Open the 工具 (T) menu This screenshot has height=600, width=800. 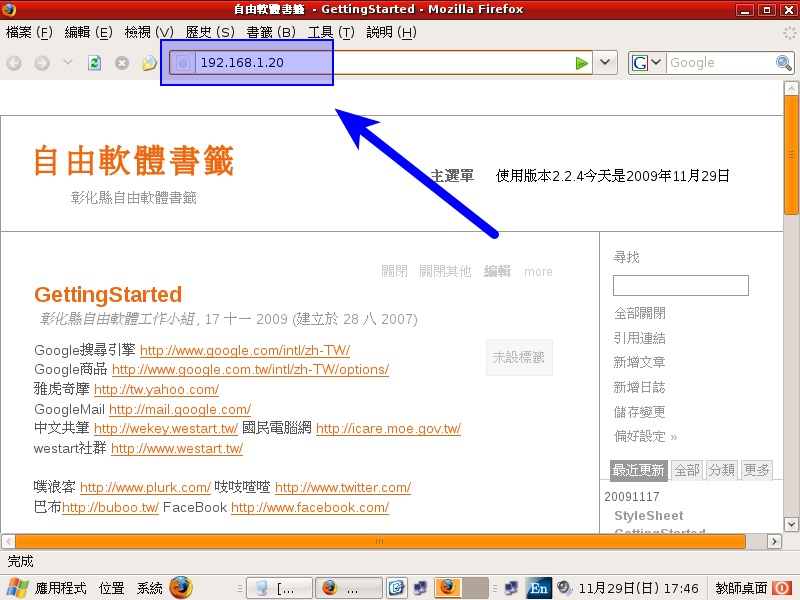pyautogui.click(x=331, y=32)
